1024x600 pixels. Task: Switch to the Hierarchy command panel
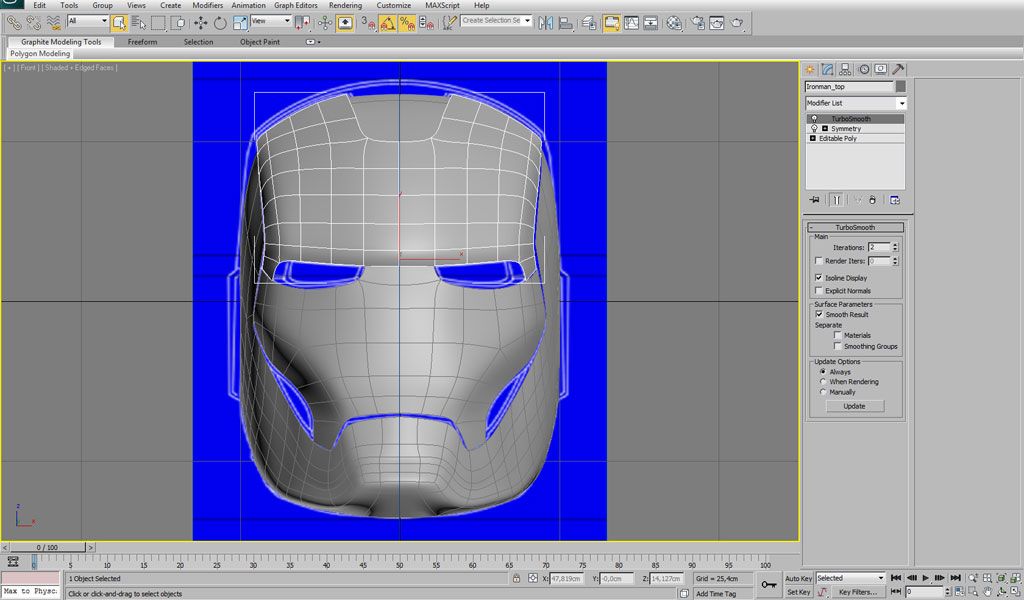(x=845, y=69)
